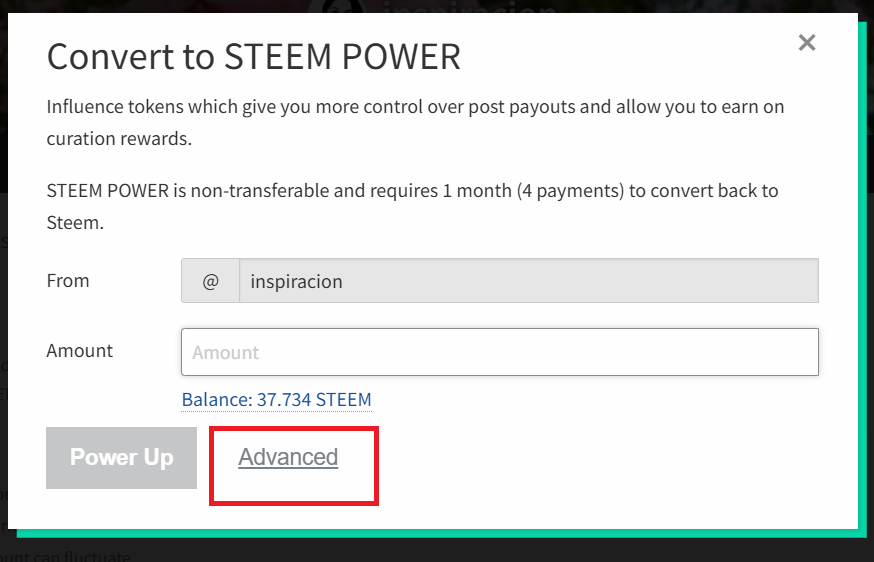Click the From field label
The image size is (874, 562).
[68, 281]
